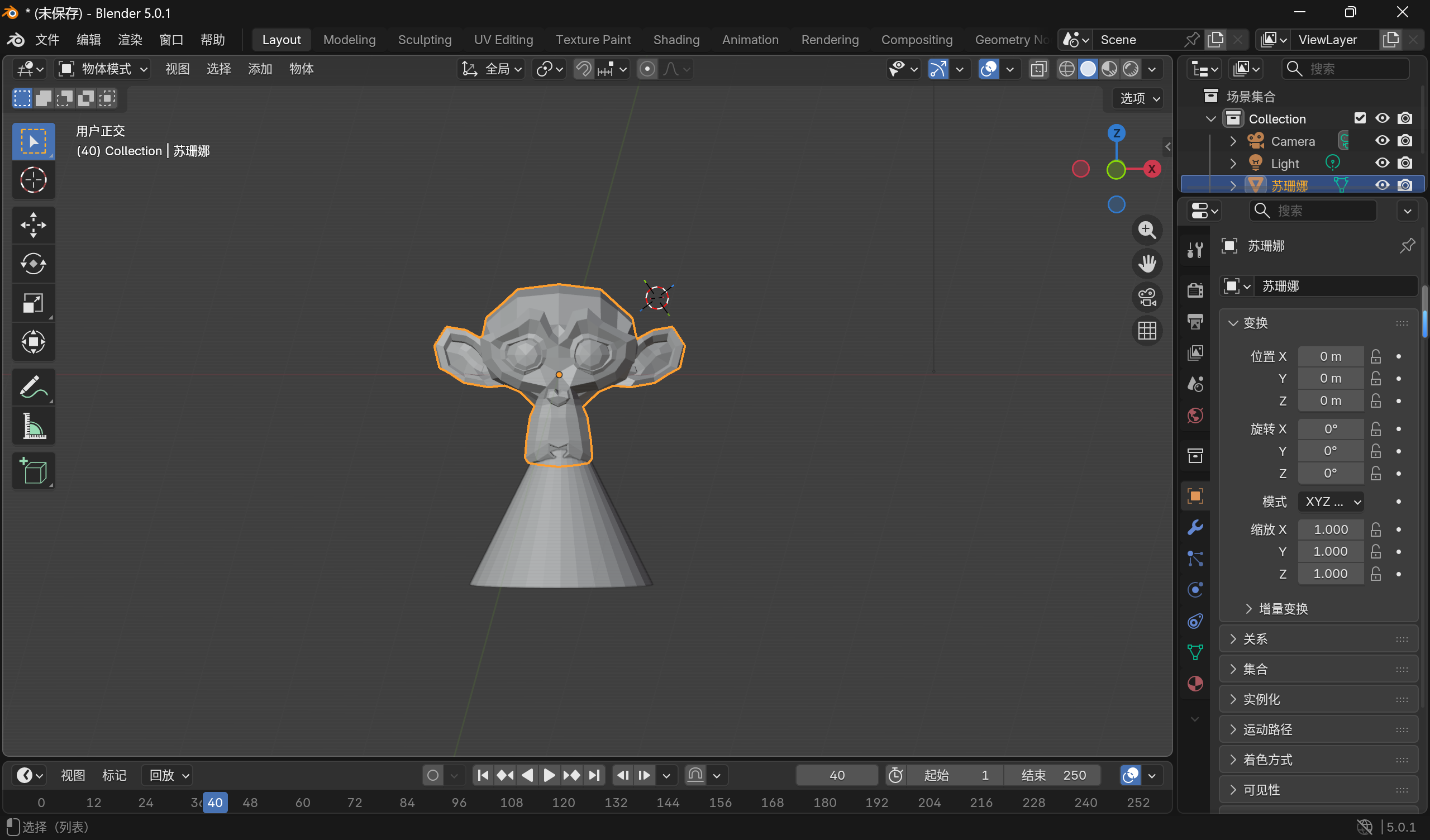The height and width of the screenshot is (840, 1430).
Task: Click the 选项 button in viewport
Action: (x=1140, y=98)
